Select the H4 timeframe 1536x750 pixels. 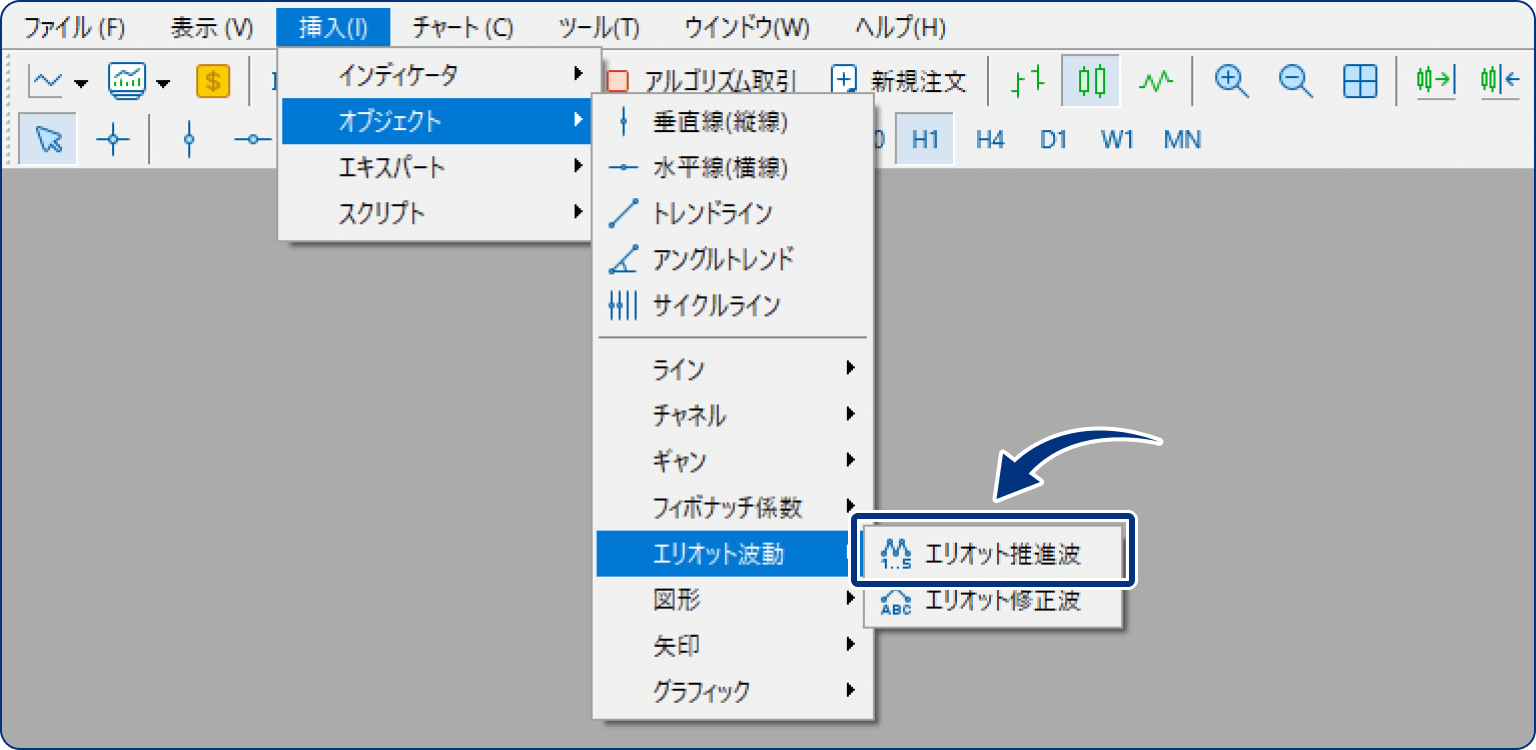(990, 139)
